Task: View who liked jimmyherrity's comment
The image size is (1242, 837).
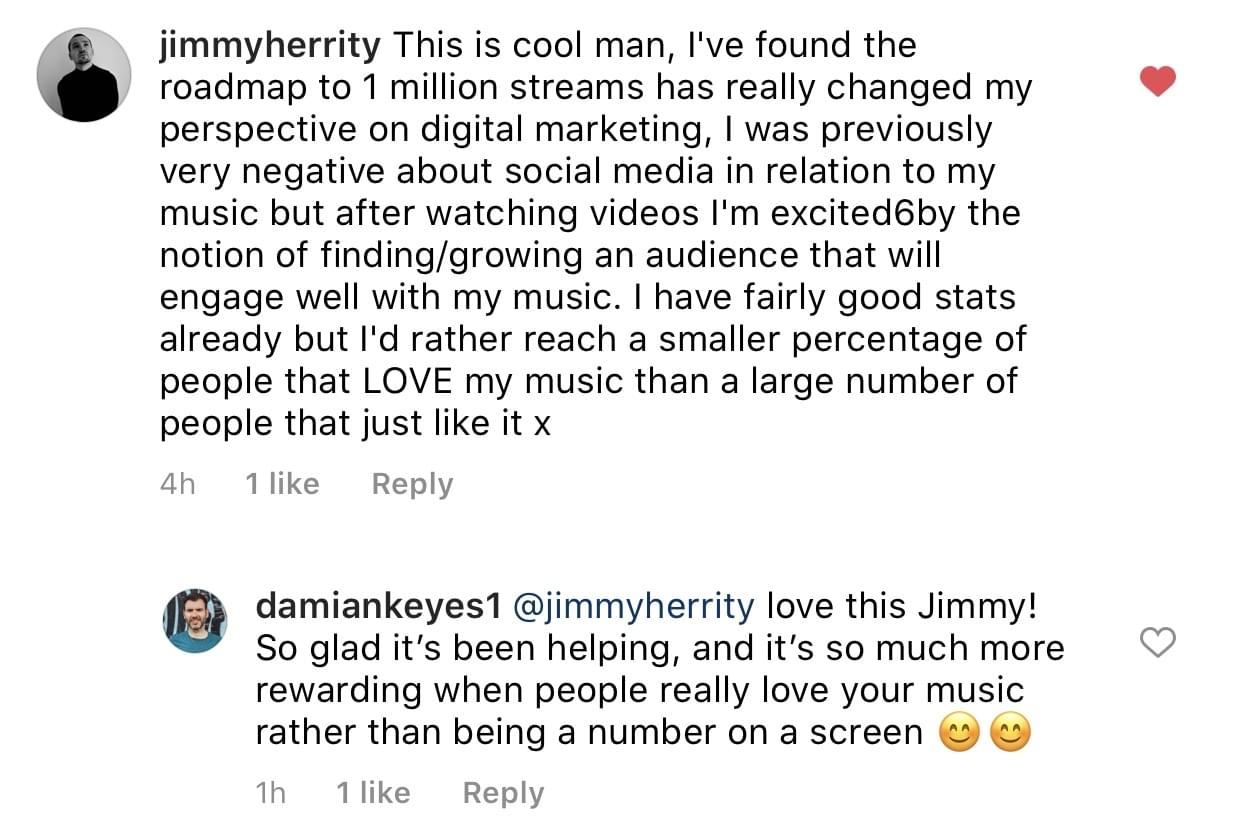Action: pos(282,484)
